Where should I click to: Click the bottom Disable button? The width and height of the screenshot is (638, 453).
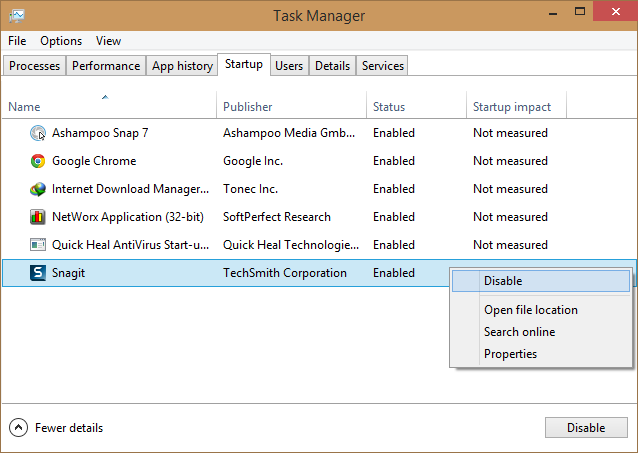tap(586, 428)
